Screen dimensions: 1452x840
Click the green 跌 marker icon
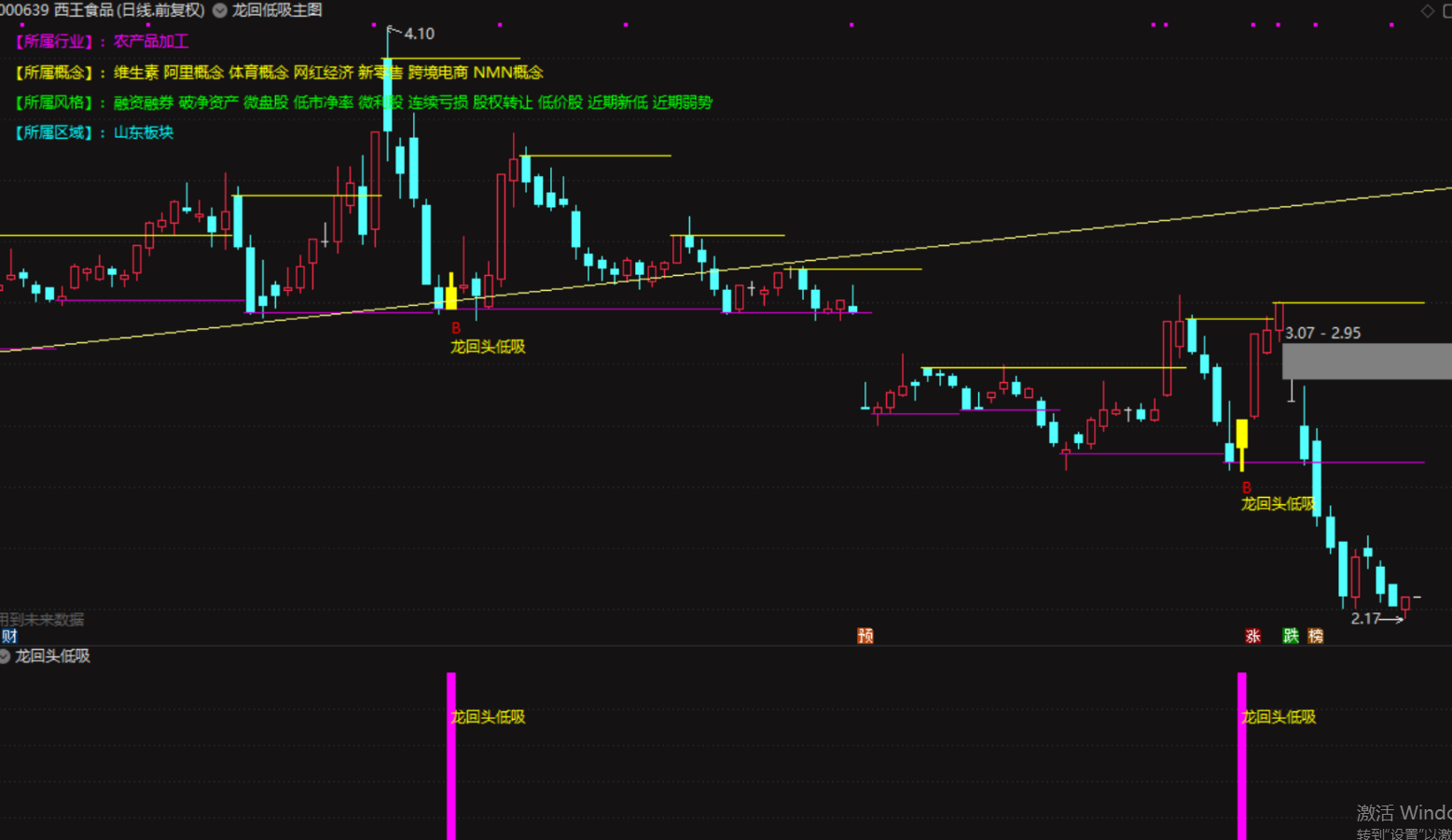(1291, 636)
